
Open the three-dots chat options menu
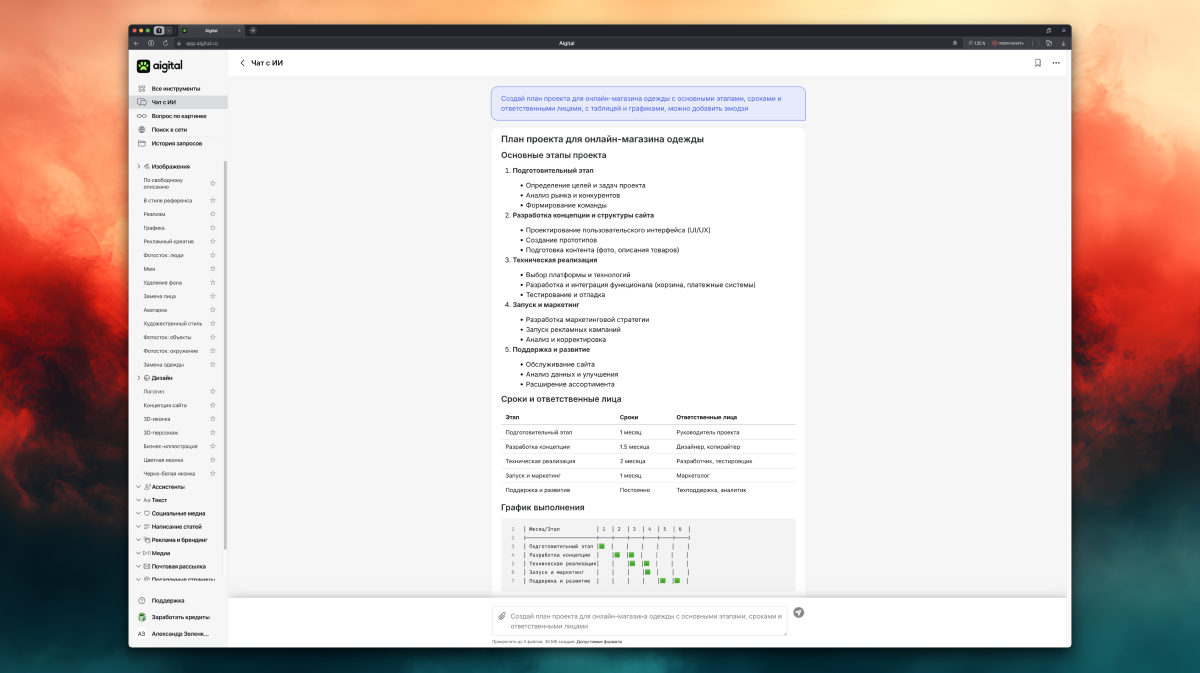pyautogui.click(x=1055, y=63)
